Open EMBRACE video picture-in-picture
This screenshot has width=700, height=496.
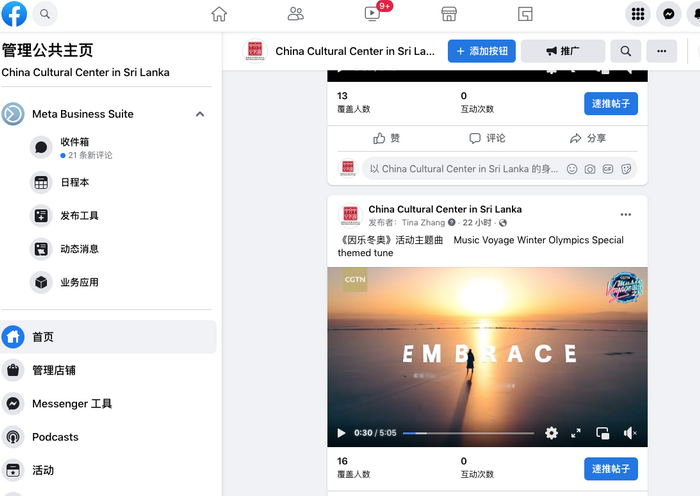point(602,433)
